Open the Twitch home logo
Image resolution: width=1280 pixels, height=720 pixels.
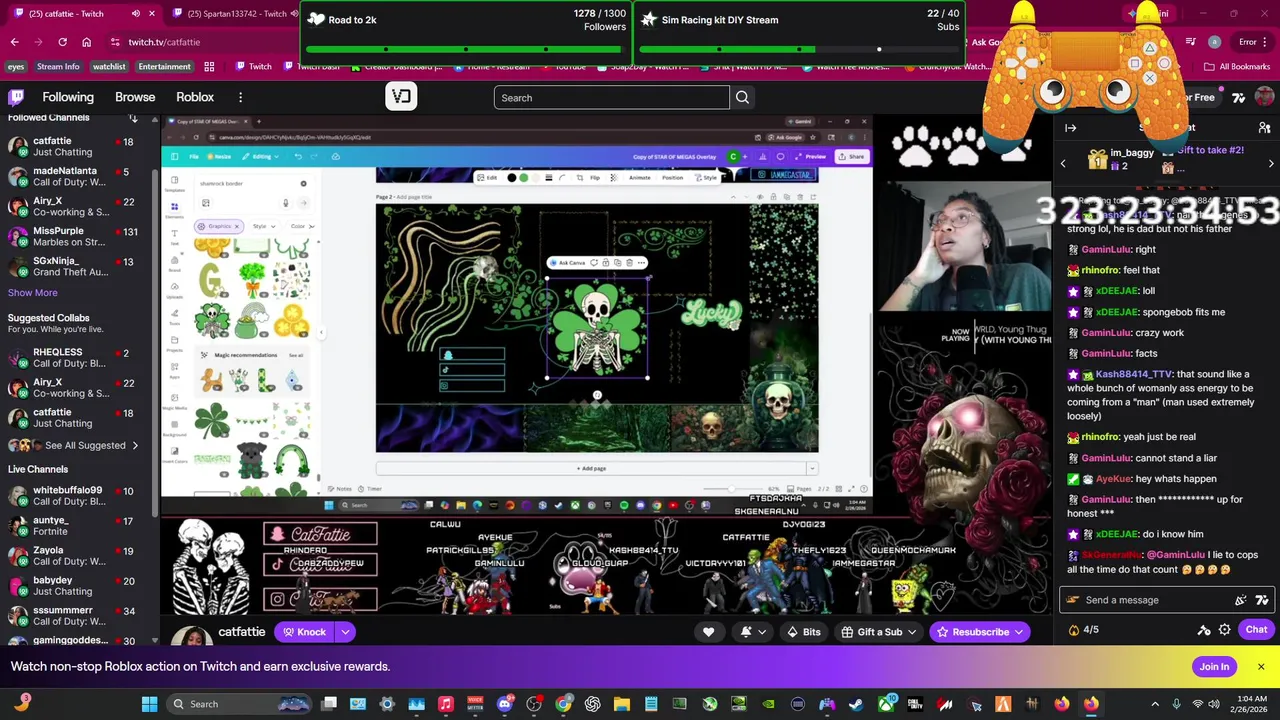(x=16, y=97)
